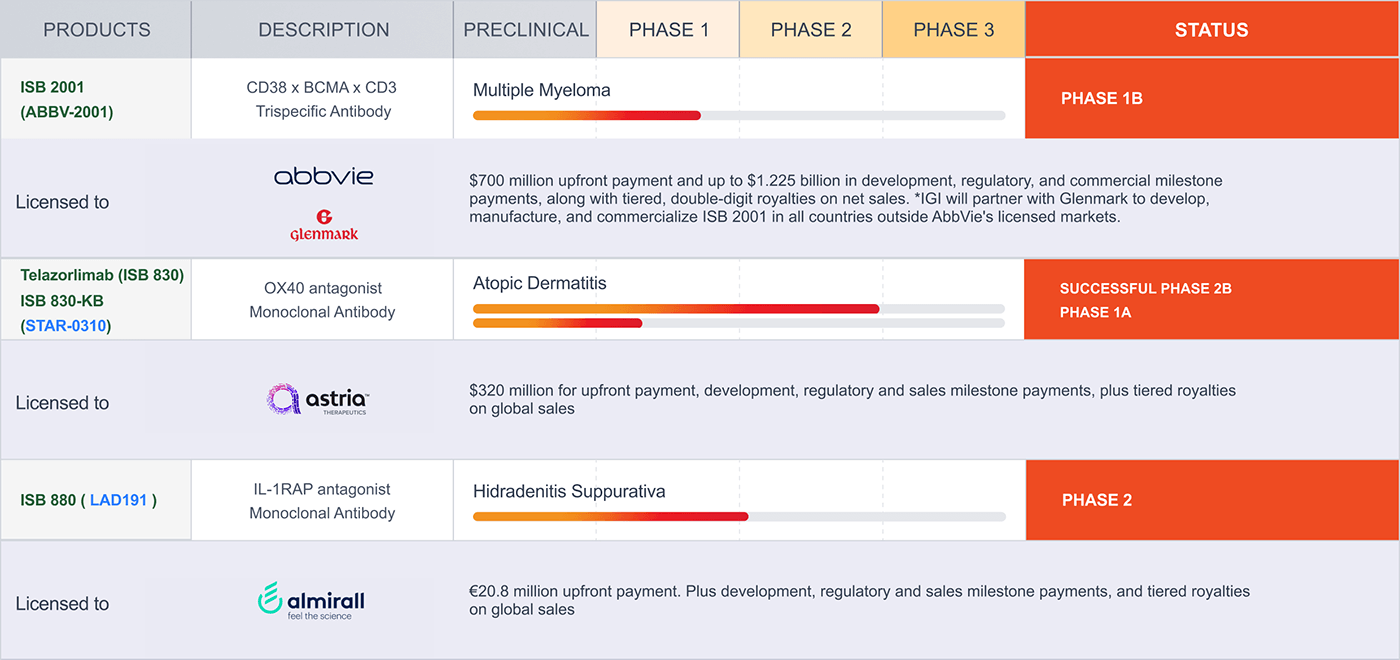
Task: Select the Phase 1 column header
Action: pyautogui.click(x=668, y=30)
